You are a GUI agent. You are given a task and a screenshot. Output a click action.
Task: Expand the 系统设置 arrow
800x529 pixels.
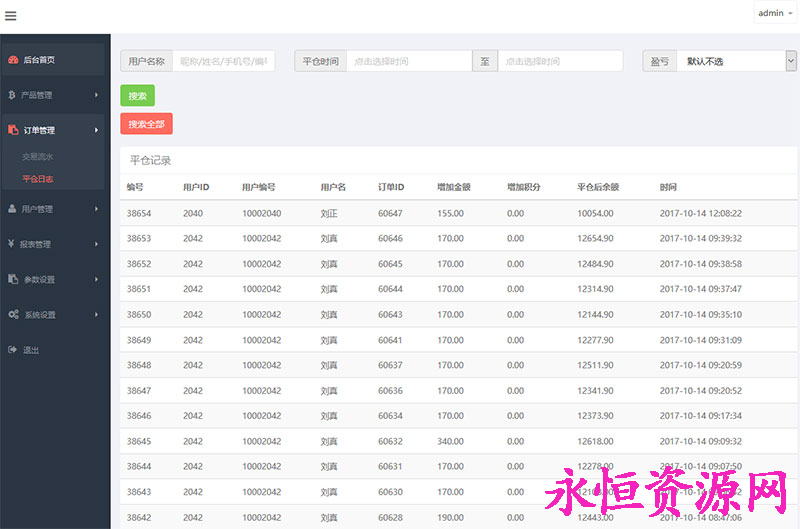[x=96, y=314]
